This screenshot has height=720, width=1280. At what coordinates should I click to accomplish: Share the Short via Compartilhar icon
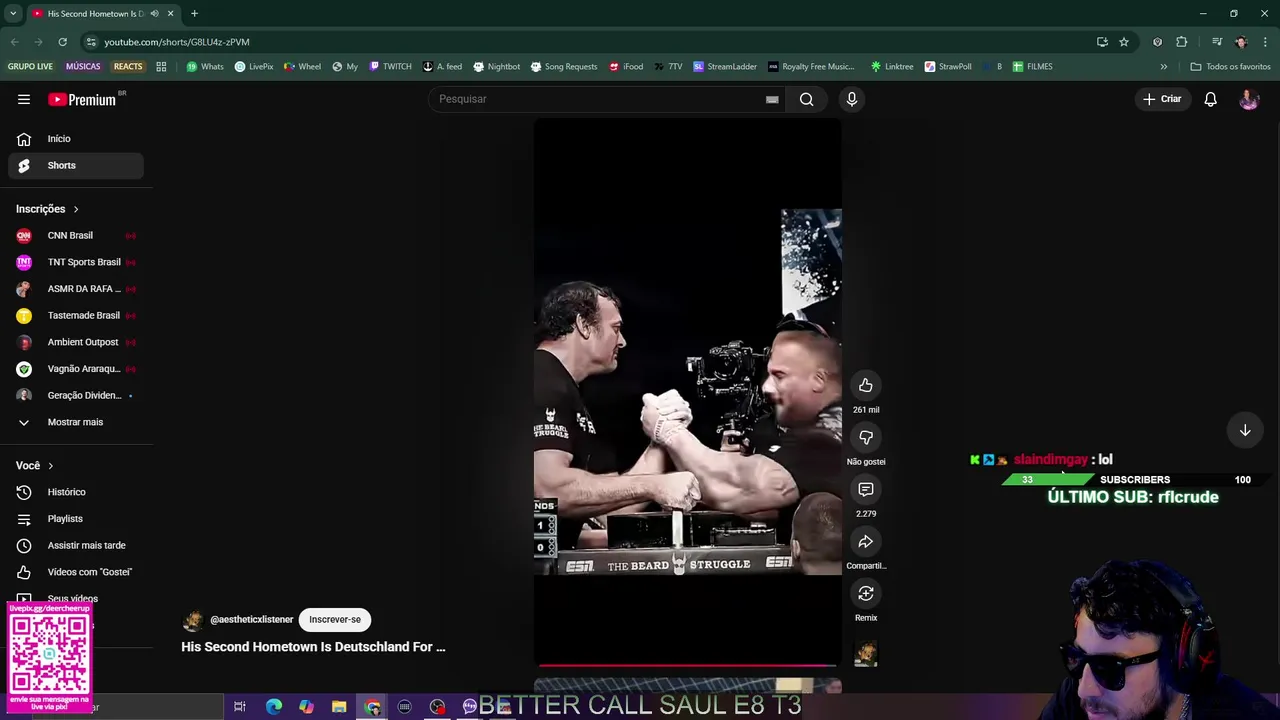click(x=866, y=541)
